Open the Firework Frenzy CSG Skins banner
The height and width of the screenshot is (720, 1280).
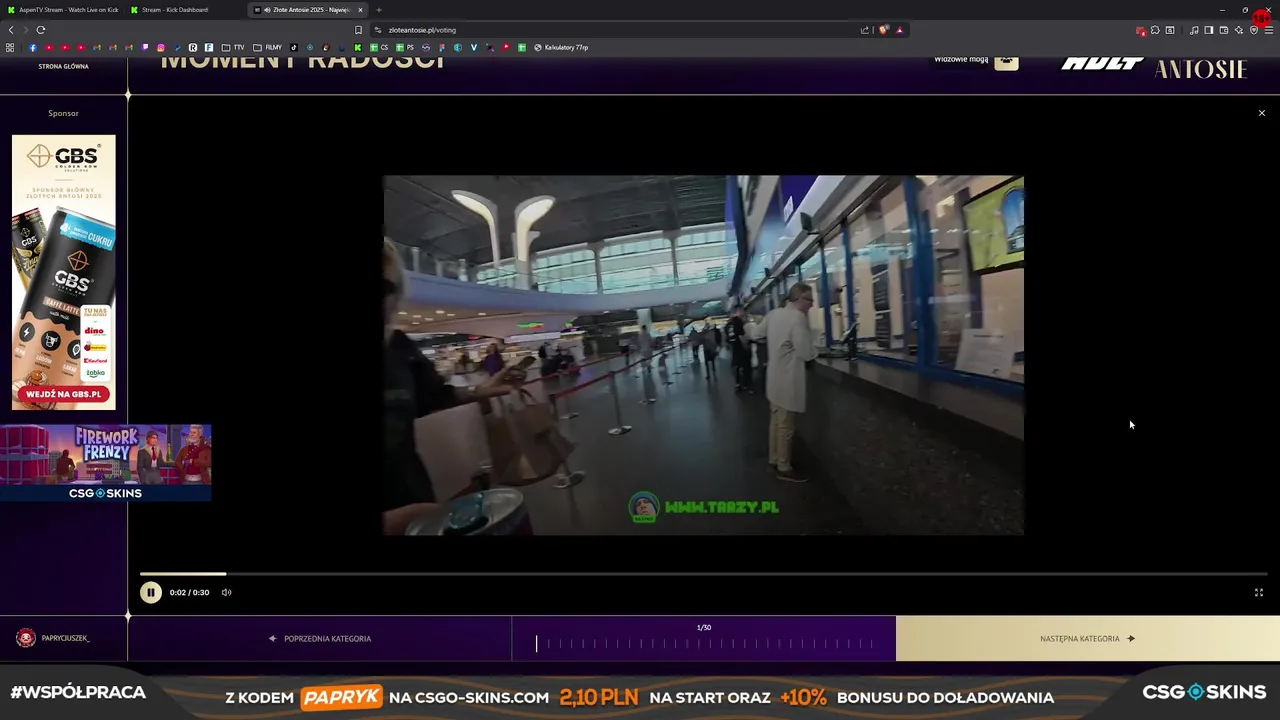click(105, 463)
